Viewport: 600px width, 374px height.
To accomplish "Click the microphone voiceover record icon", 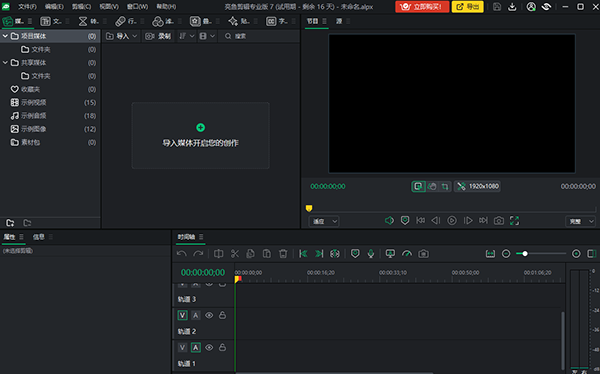I will coord(371,253).
